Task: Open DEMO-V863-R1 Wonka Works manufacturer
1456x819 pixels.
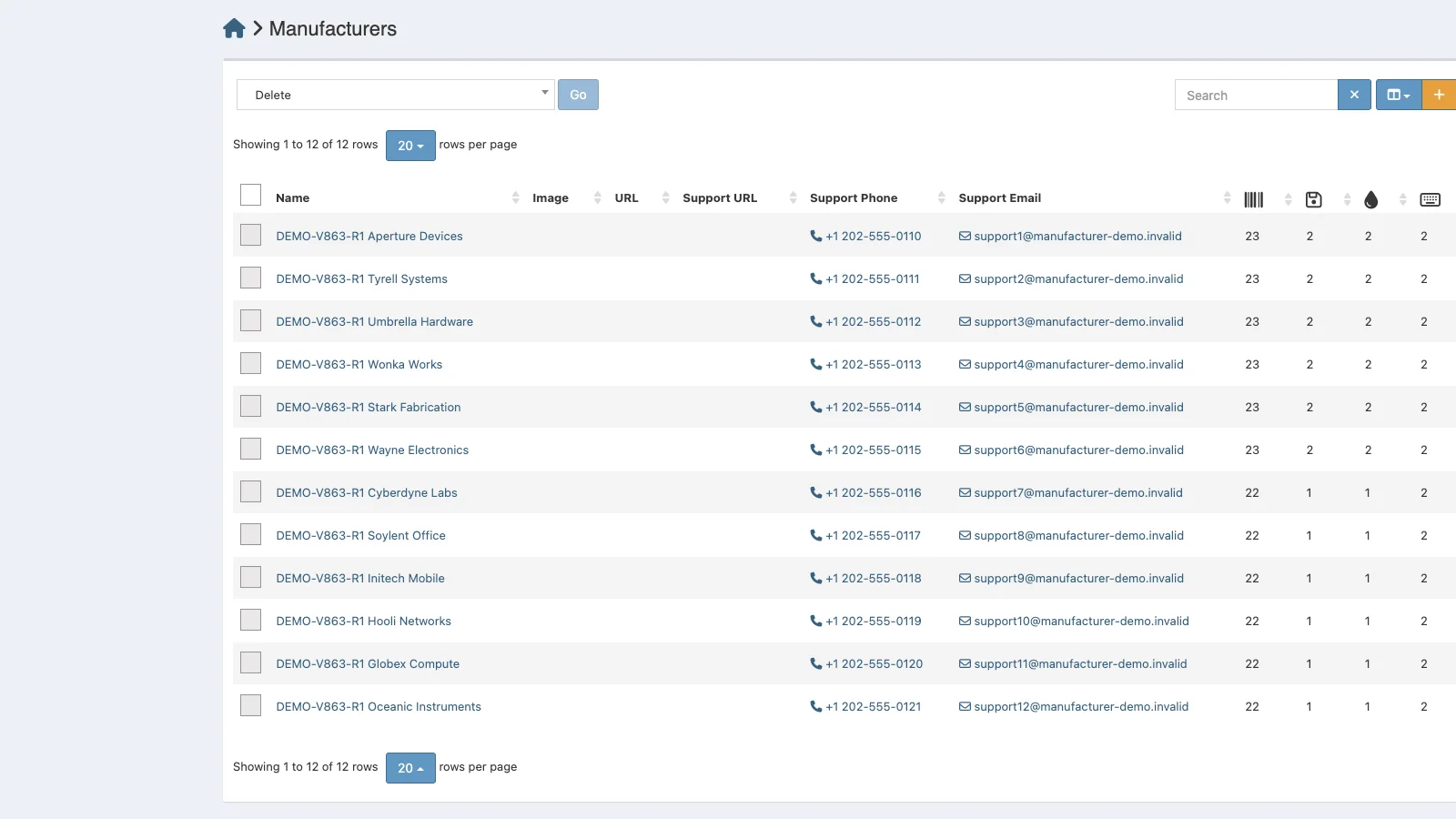Action: point(359,364)
